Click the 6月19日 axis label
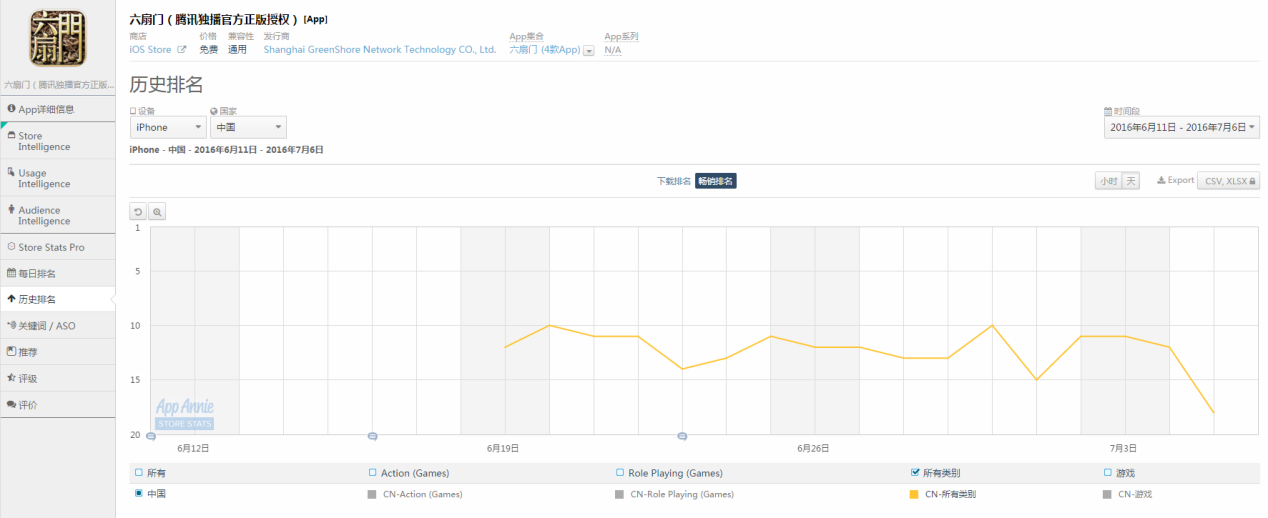Screen dimensions: 1268x518 [502, 448]
